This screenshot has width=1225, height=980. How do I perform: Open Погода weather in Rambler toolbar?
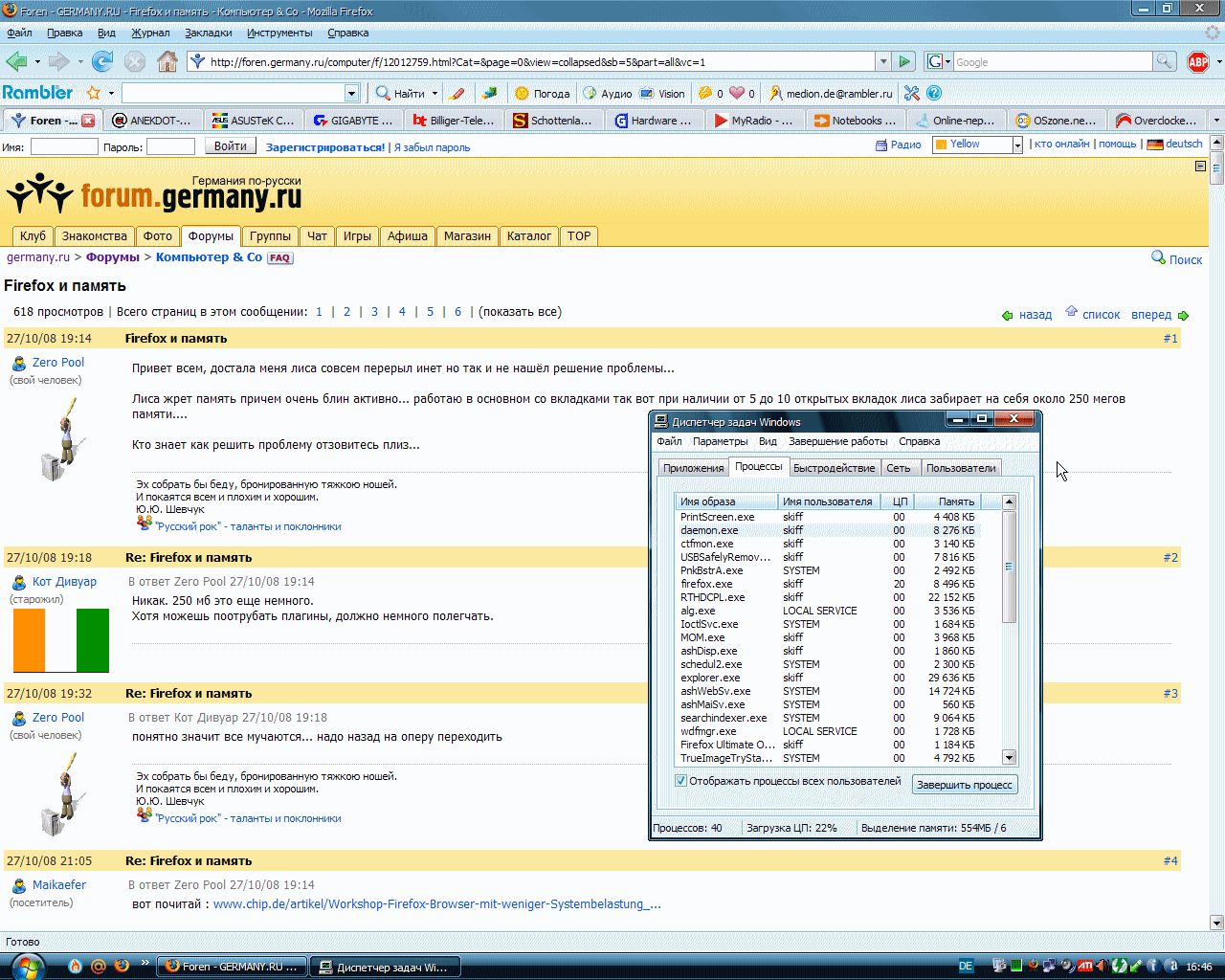[543, 93]
